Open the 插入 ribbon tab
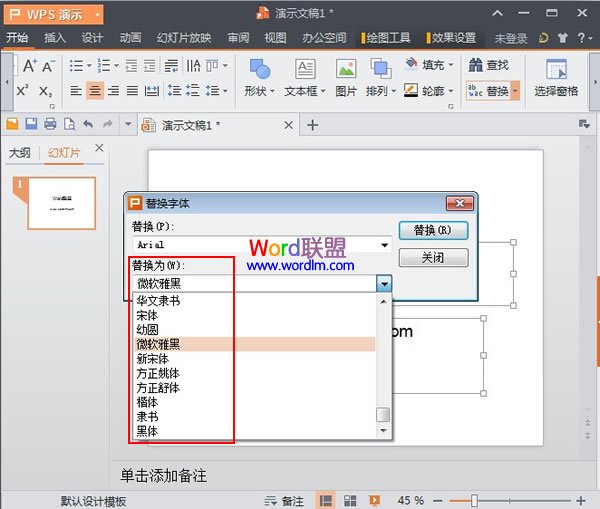600x509 pixels. pyautogui.click(x=55, y=38)
